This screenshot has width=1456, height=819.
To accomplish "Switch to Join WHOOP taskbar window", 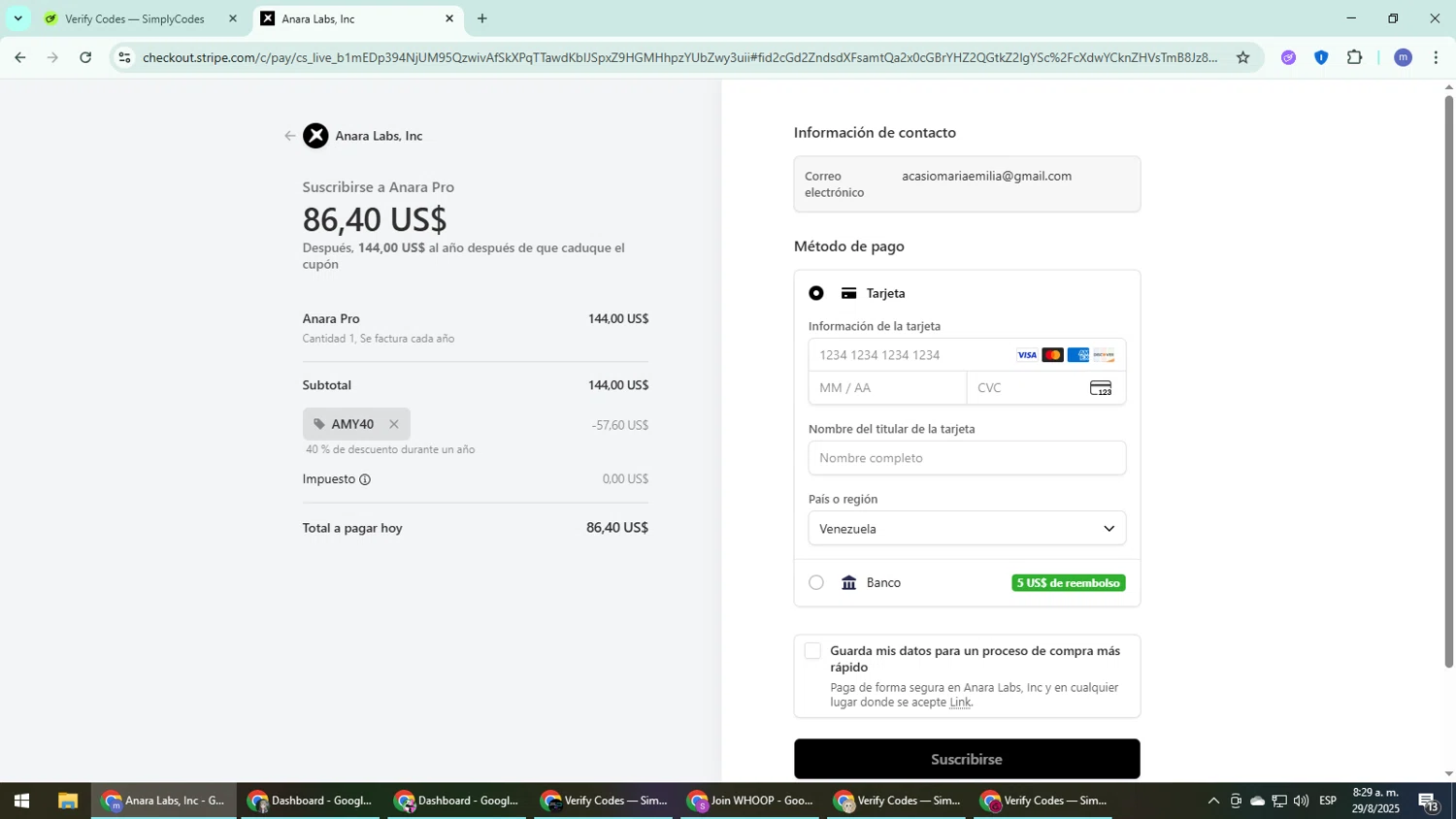I will [751, 801].
